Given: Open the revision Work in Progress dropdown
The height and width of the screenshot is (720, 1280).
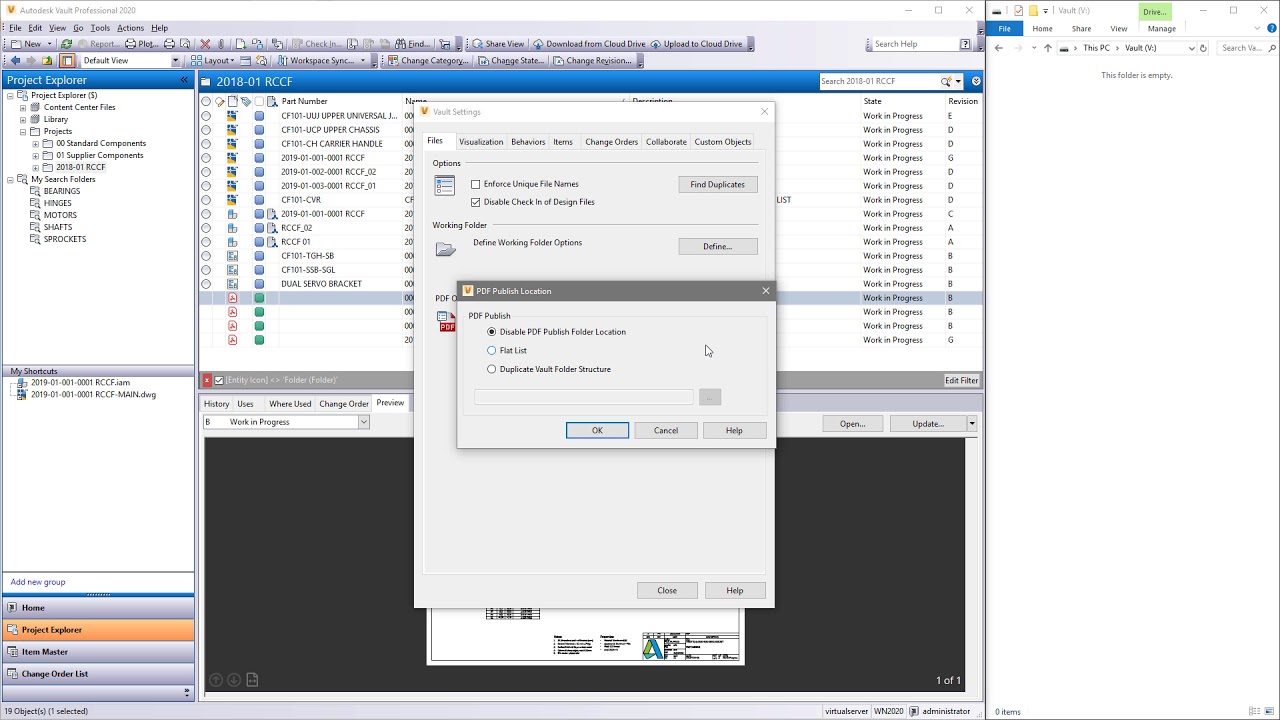Looking at the screenshot, I should tap(363, 422).
